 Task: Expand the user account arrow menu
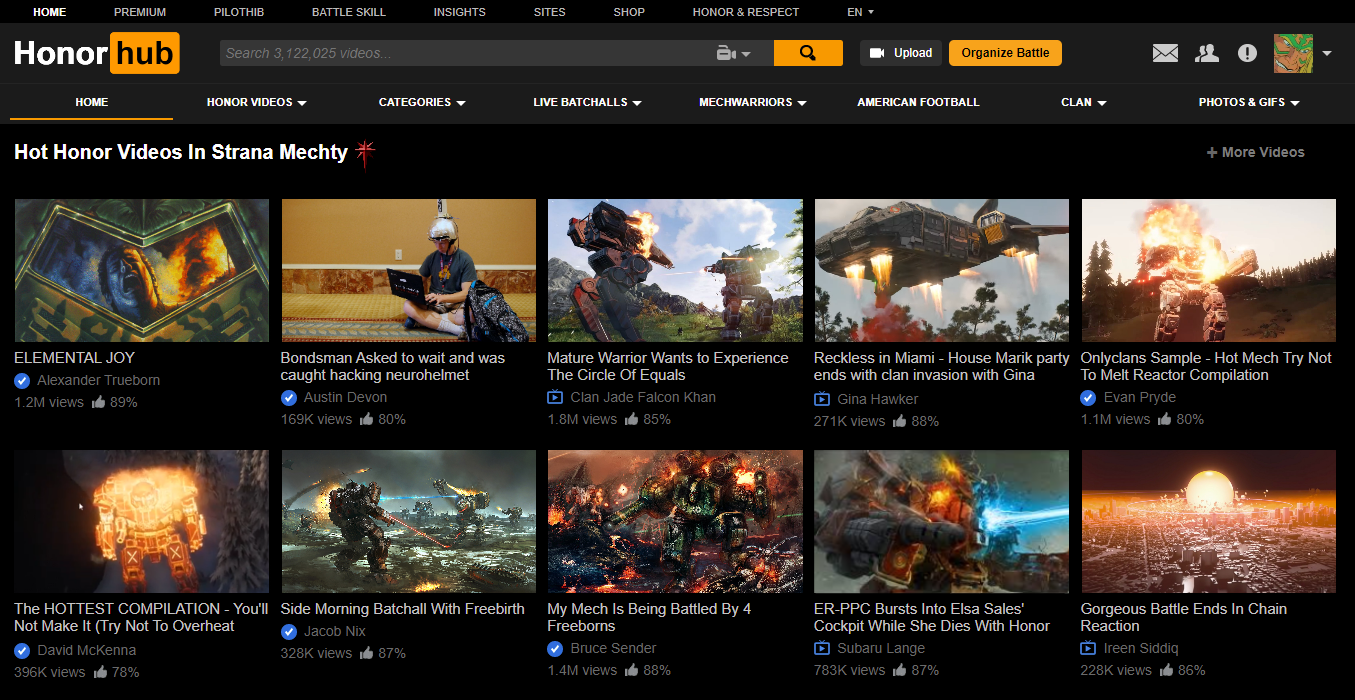[1327, 54]
